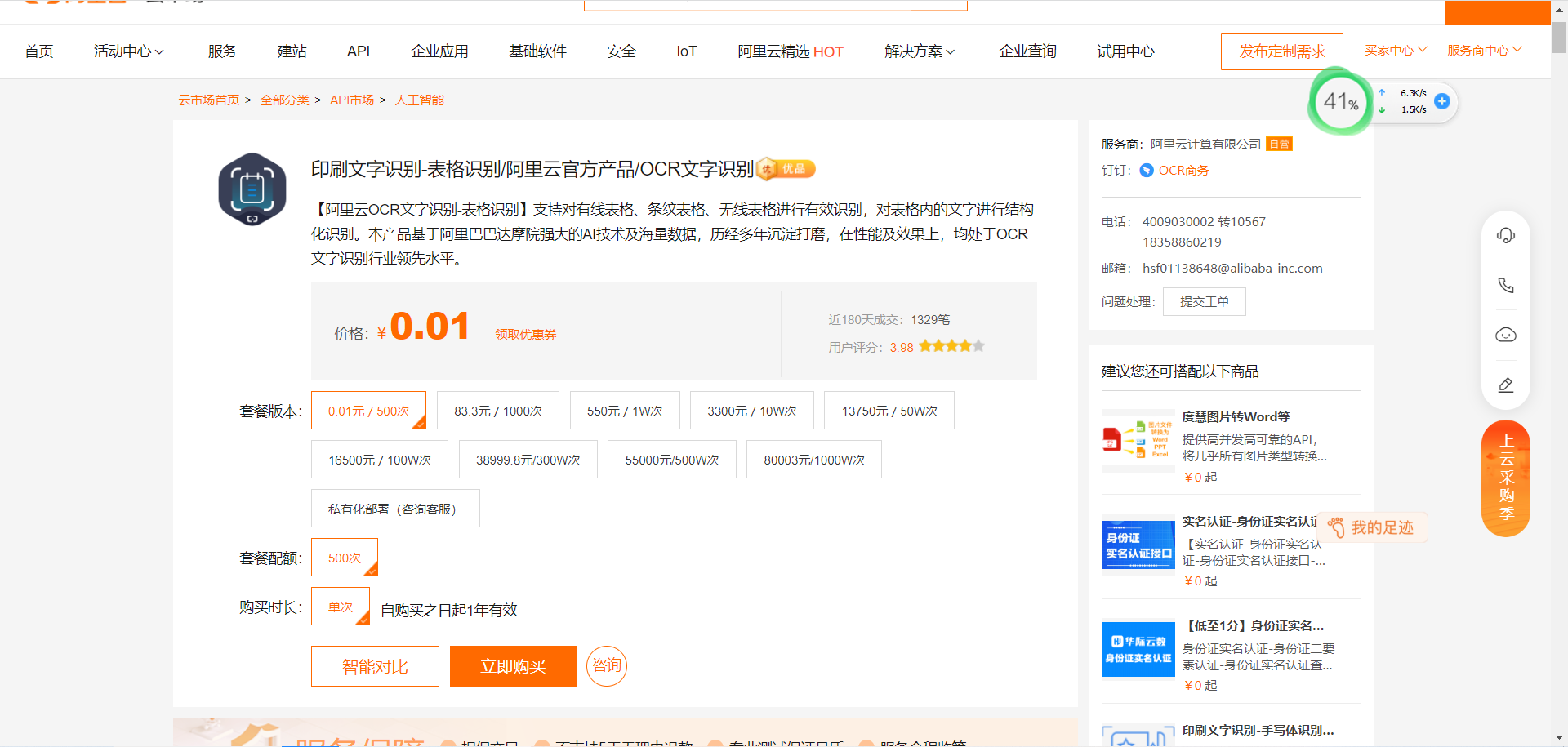Select the 13750元 / 50W次 package

[x=889, y=411]
